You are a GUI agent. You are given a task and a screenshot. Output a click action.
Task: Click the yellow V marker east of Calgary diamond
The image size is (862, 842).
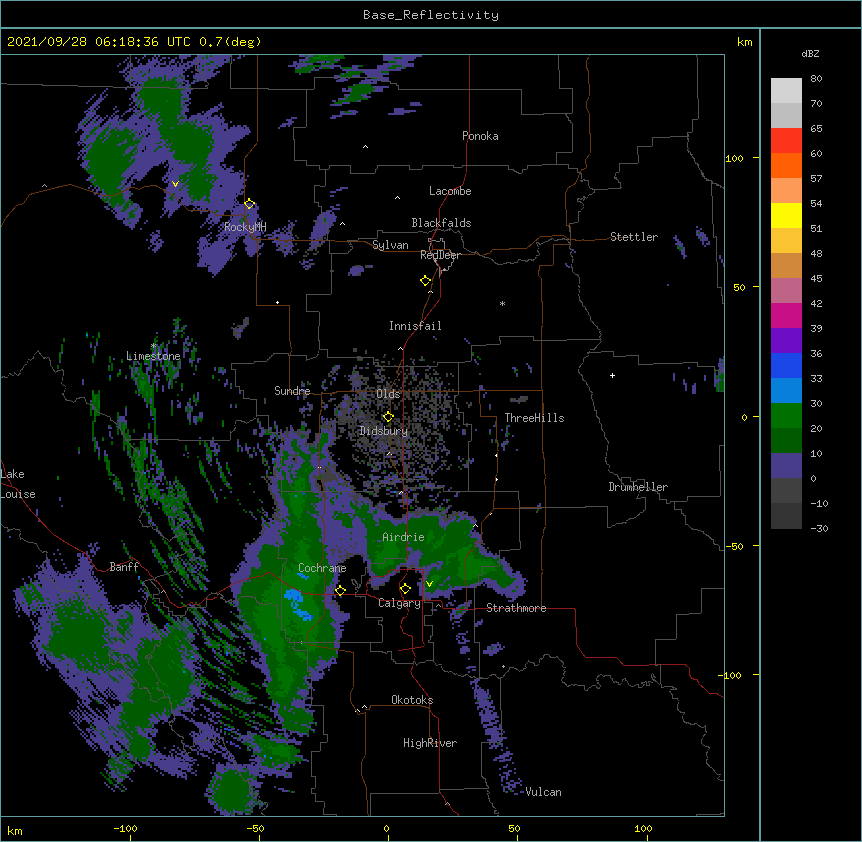click(429, 584)
